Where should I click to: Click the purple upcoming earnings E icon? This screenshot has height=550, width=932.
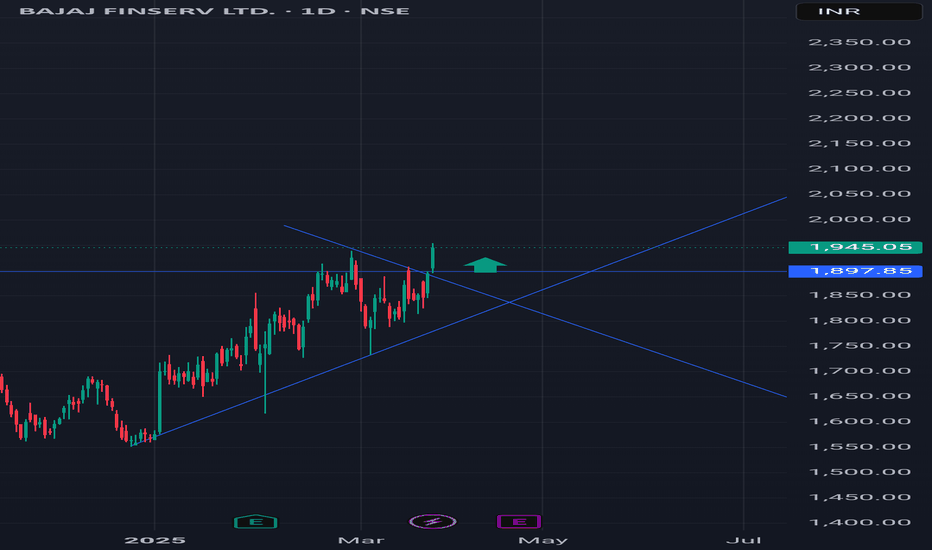click(x=519, y=522)
